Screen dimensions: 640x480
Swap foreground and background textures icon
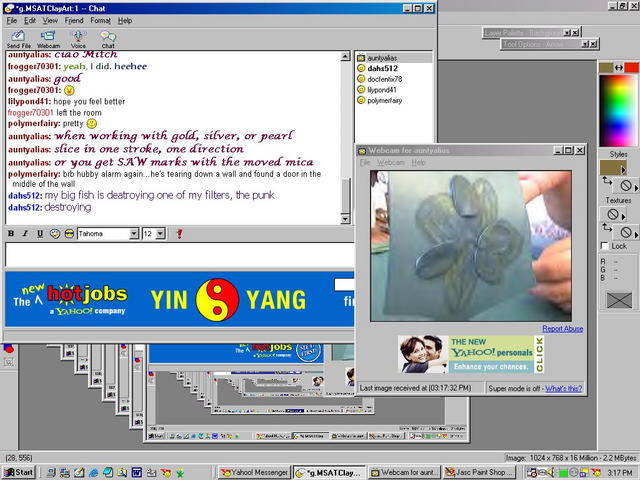click(x=607, y=227)
